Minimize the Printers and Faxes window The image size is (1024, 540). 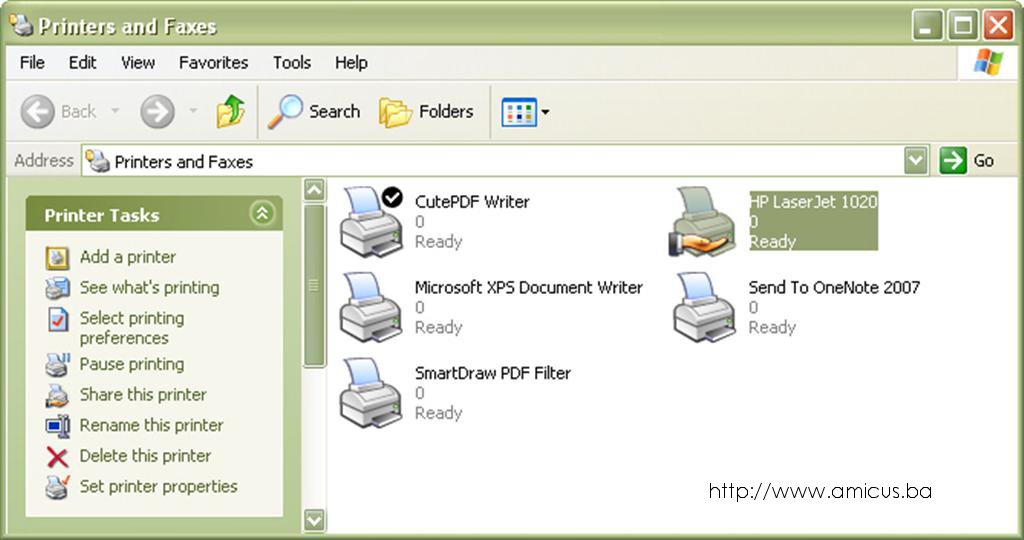coord(927,25)
